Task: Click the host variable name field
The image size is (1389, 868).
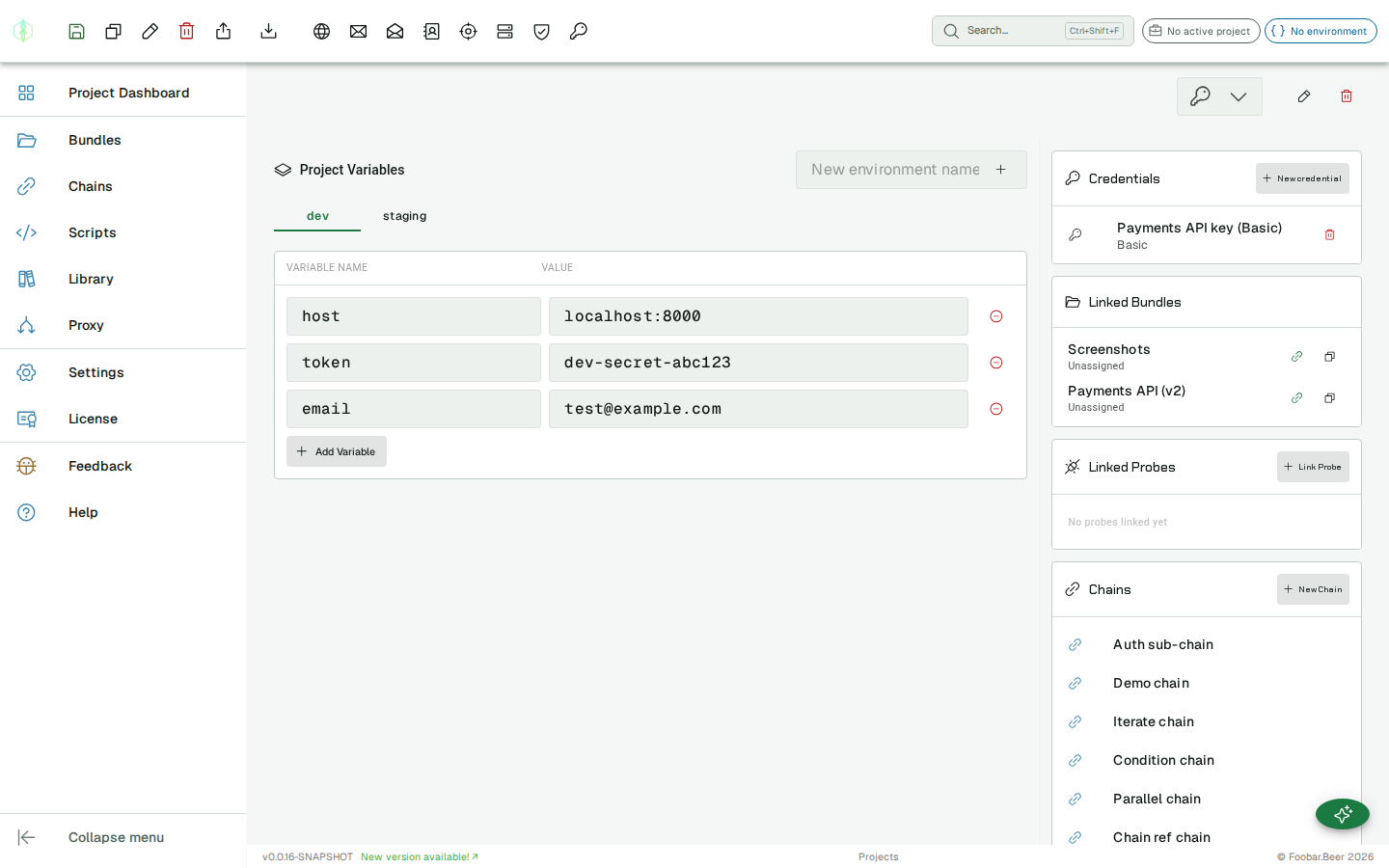Action: click(414, 316)
